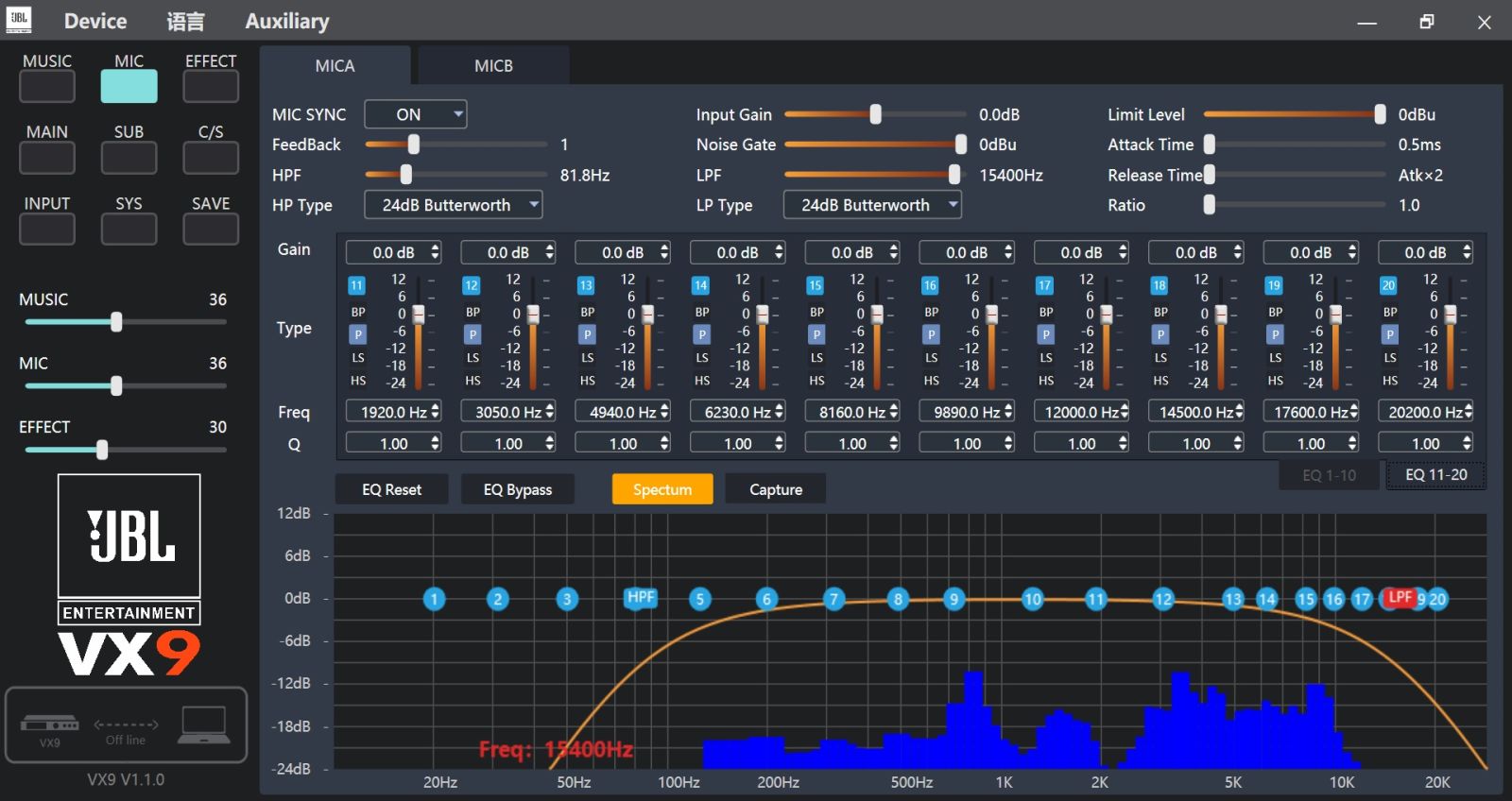This screenshot has height=801, width=1512.
Task: Switch to the MICB tab
Action: (x=493, y=66)
